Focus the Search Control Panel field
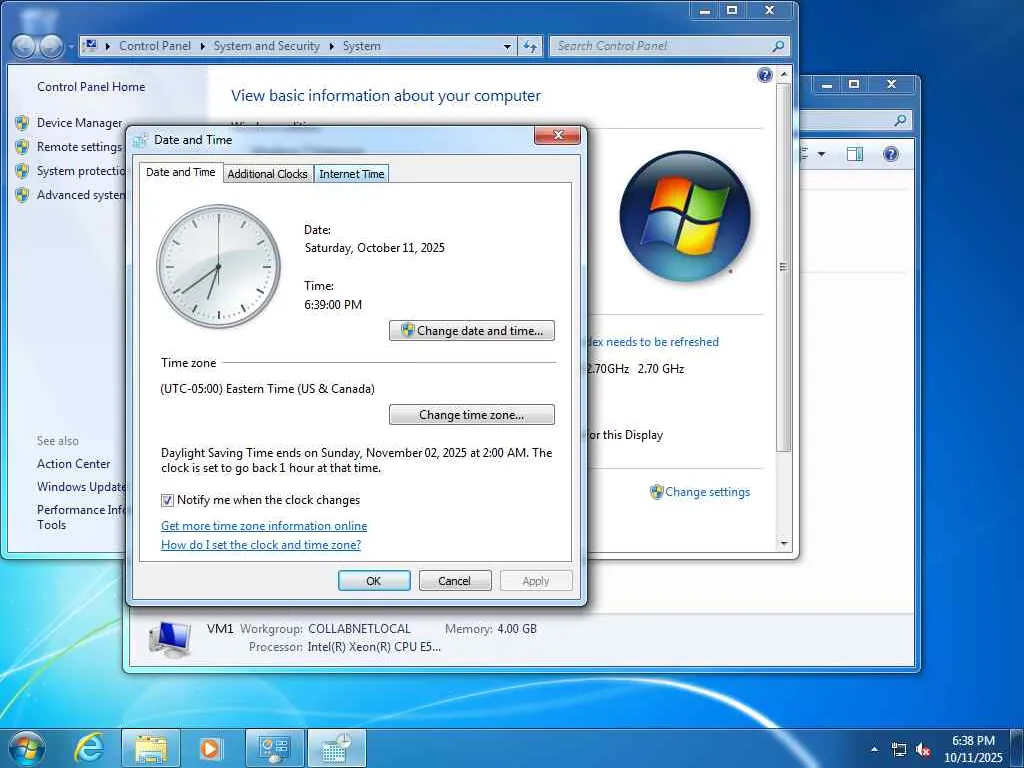 coord(660,46)
